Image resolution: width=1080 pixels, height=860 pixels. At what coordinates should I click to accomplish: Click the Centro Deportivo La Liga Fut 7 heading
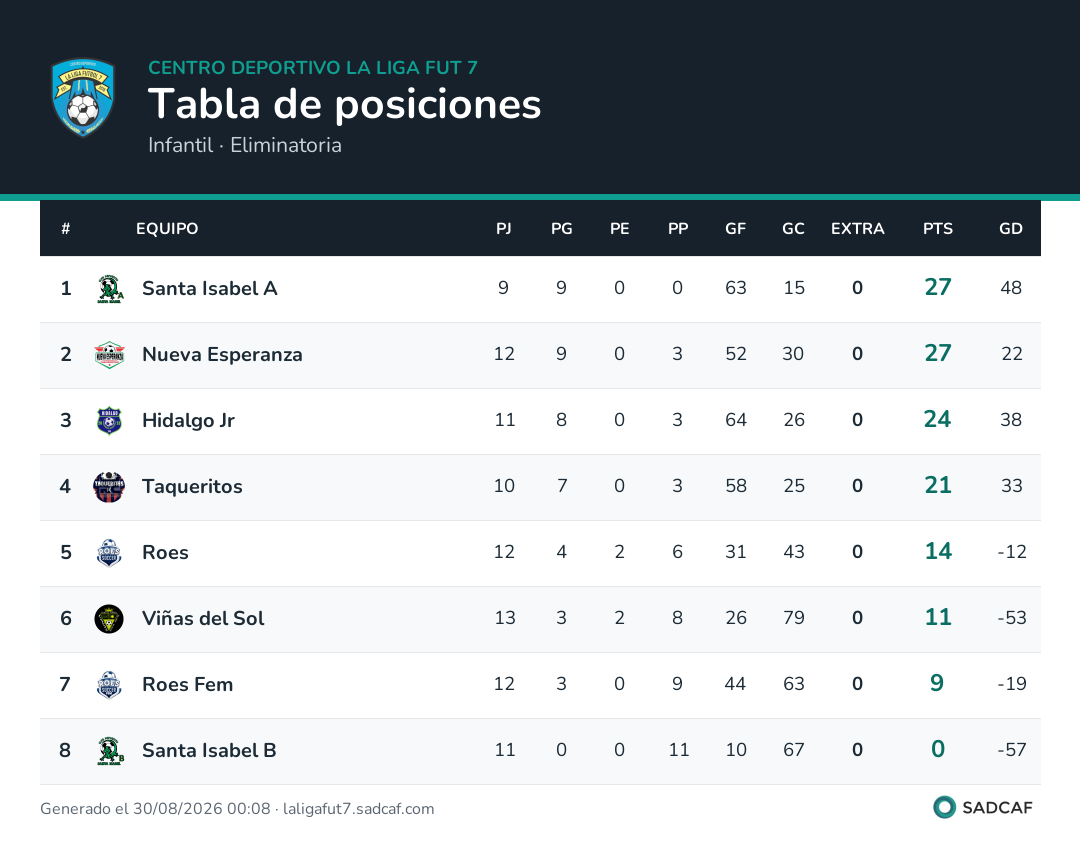coord(313,67)
